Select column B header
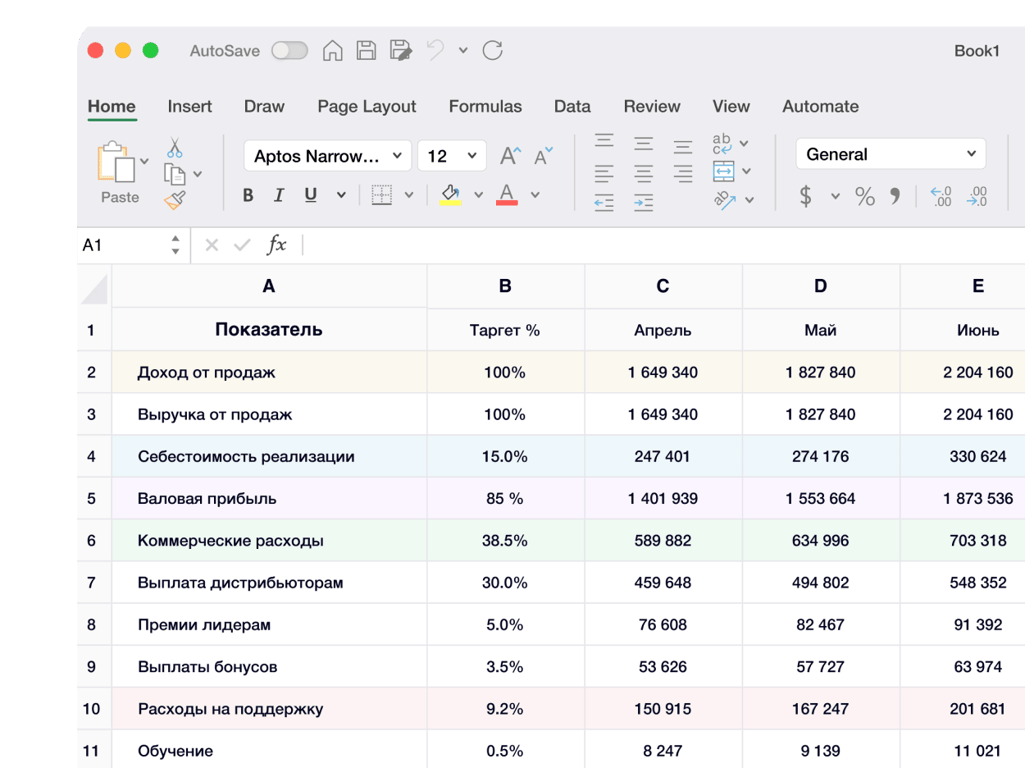The width and height of the screenshot is (1025, 768). coord(505,286)
